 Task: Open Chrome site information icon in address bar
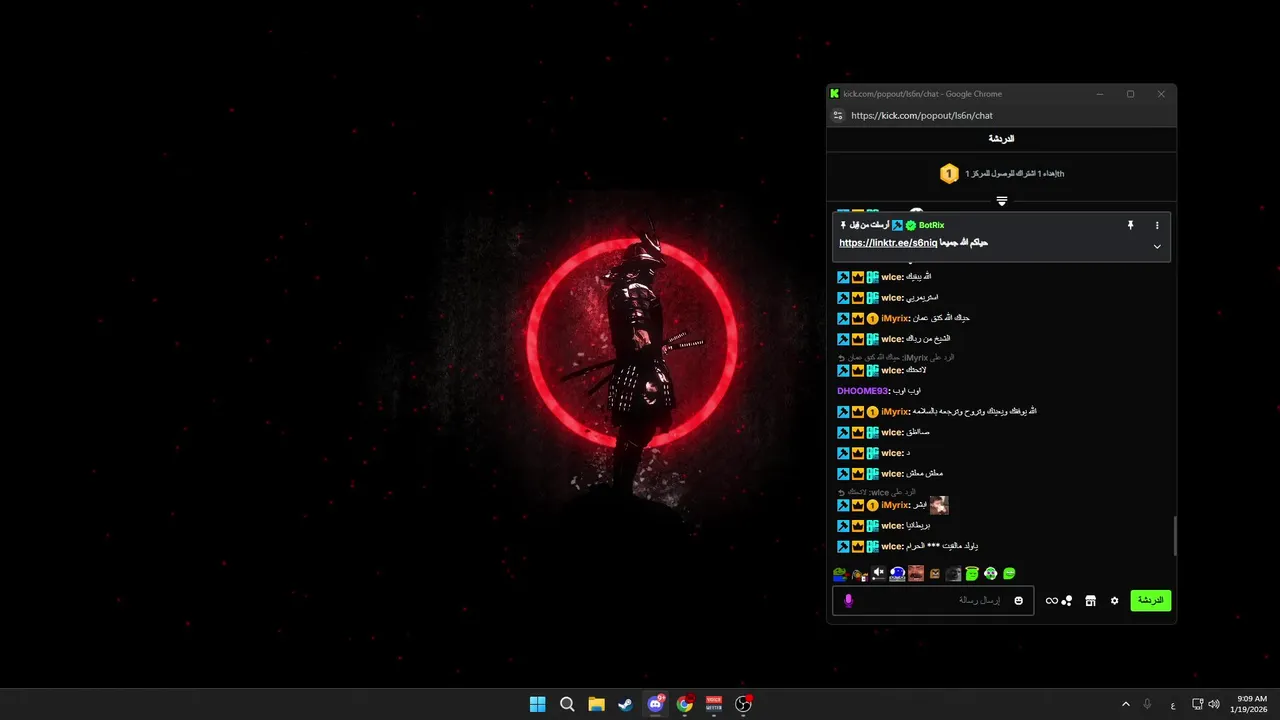coord(839,115)
